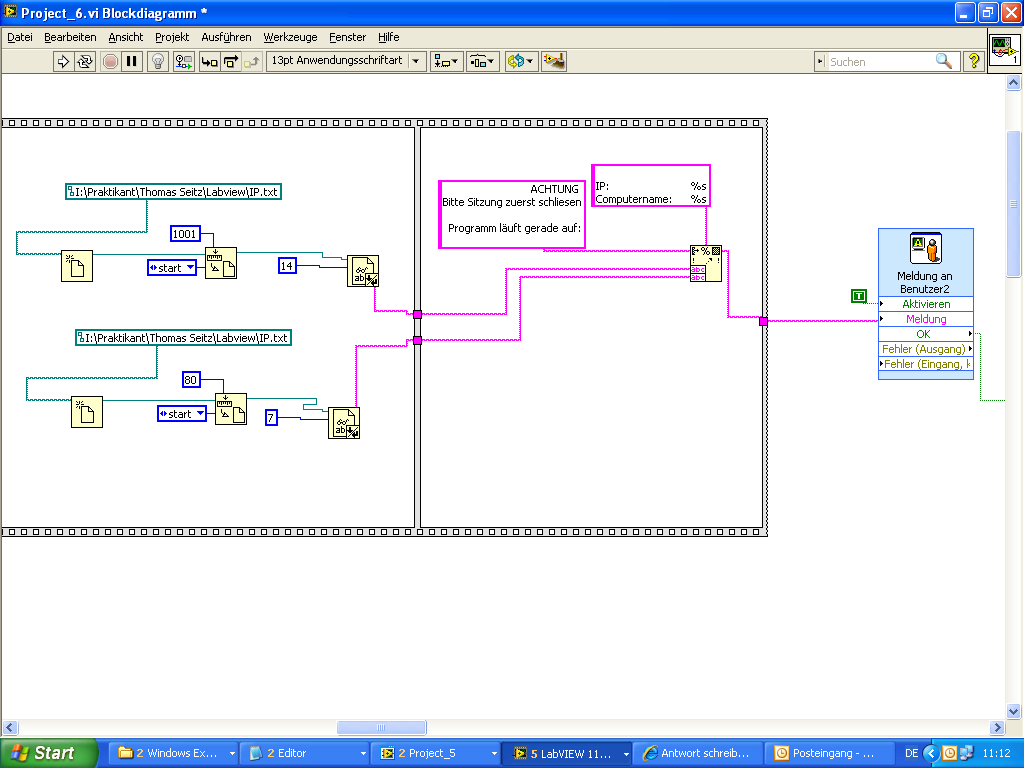Click the Abort Execution stop button

coord(110,61)
